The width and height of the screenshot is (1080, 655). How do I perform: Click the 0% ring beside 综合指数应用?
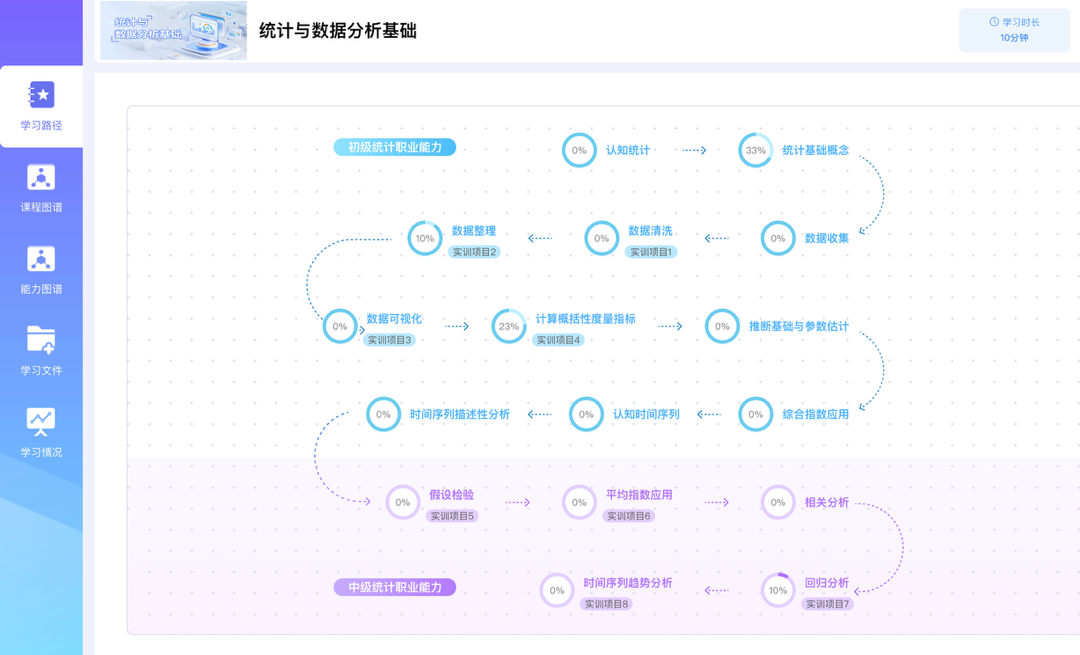tap(756, 415)
